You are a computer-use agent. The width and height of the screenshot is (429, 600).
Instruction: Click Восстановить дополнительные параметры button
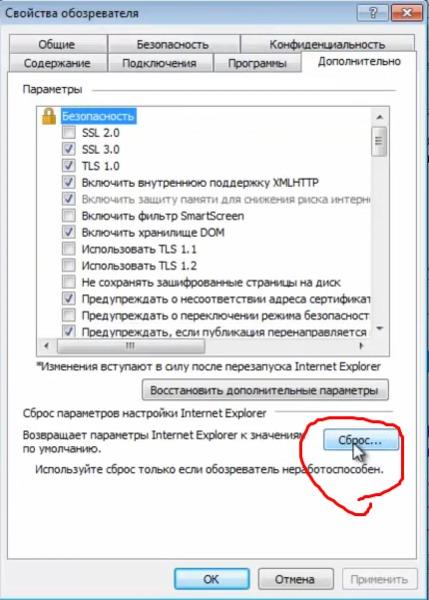point(265,390)
